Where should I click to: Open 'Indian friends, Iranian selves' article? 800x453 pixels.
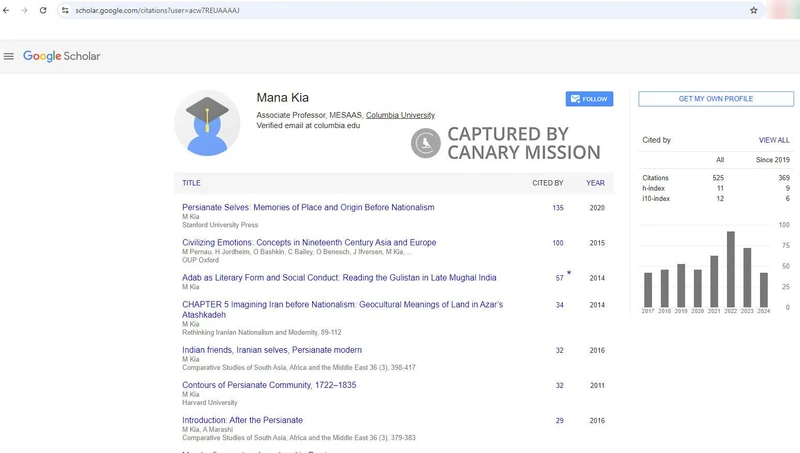pyautogui.click(x=272, y=350)
